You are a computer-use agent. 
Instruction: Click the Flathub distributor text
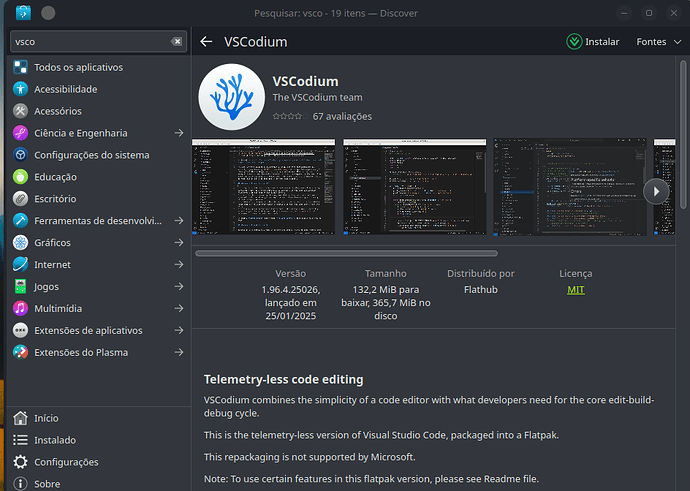tap(481, 289)
